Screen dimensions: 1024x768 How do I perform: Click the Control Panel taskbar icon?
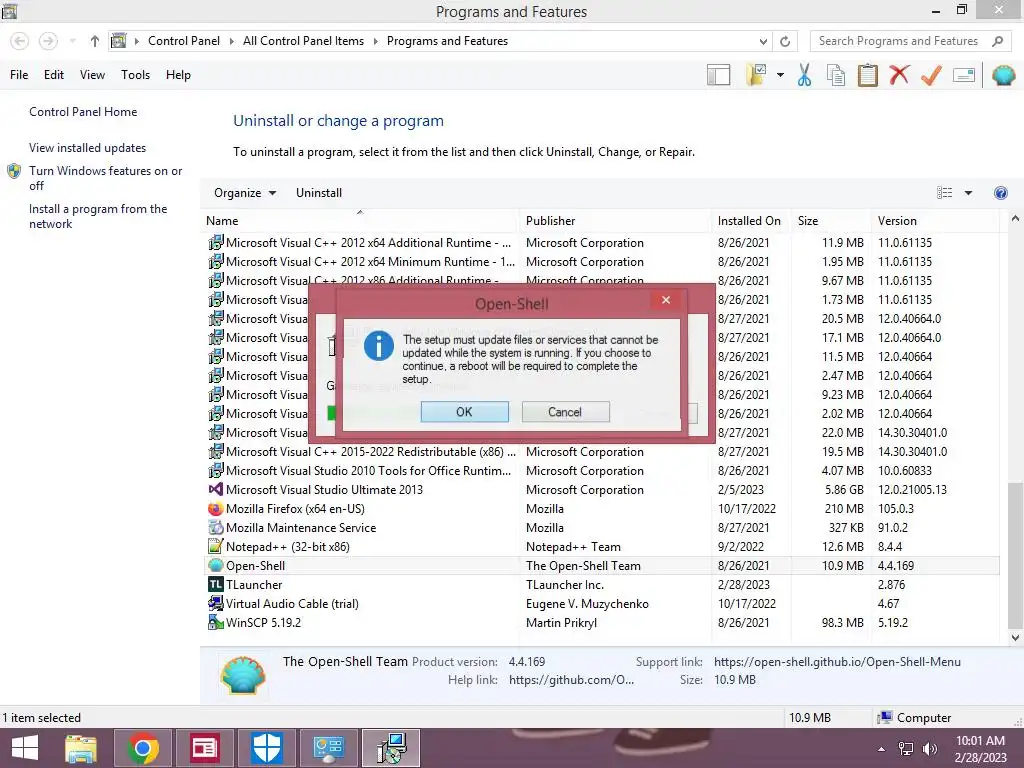[328, 748]
